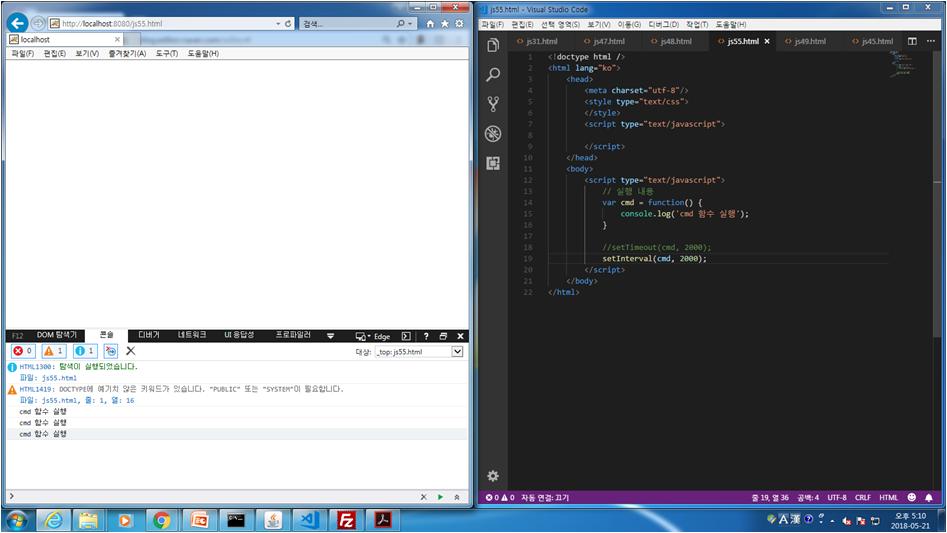The height and width of the screenshot is (533, 947).
Task: Open the notifications bell in VS Code
Action: tap(929, 497)
